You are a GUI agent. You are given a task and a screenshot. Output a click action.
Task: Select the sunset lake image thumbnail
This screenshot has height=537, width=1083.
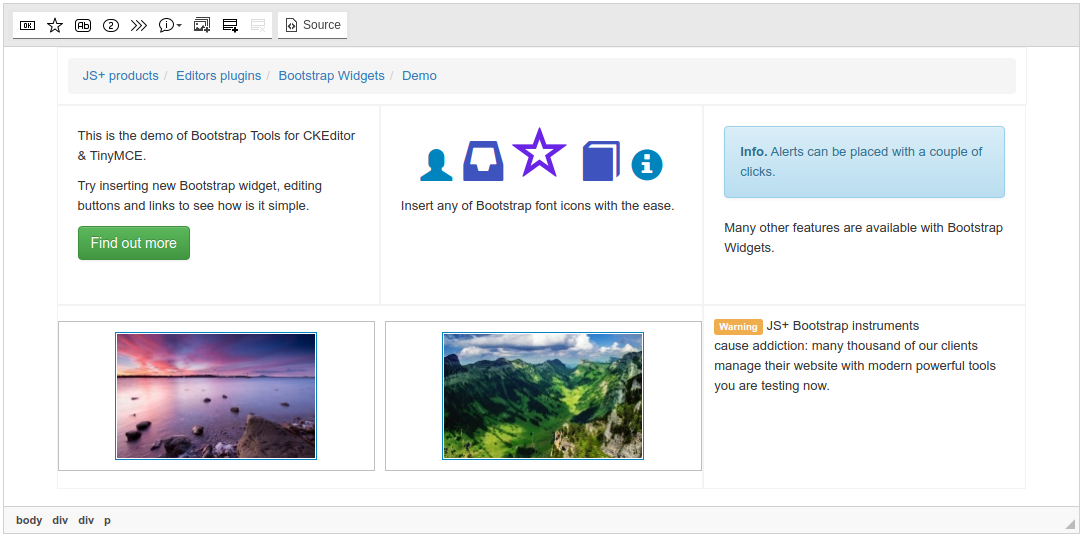pyautogui.click(x=216, y=396)
